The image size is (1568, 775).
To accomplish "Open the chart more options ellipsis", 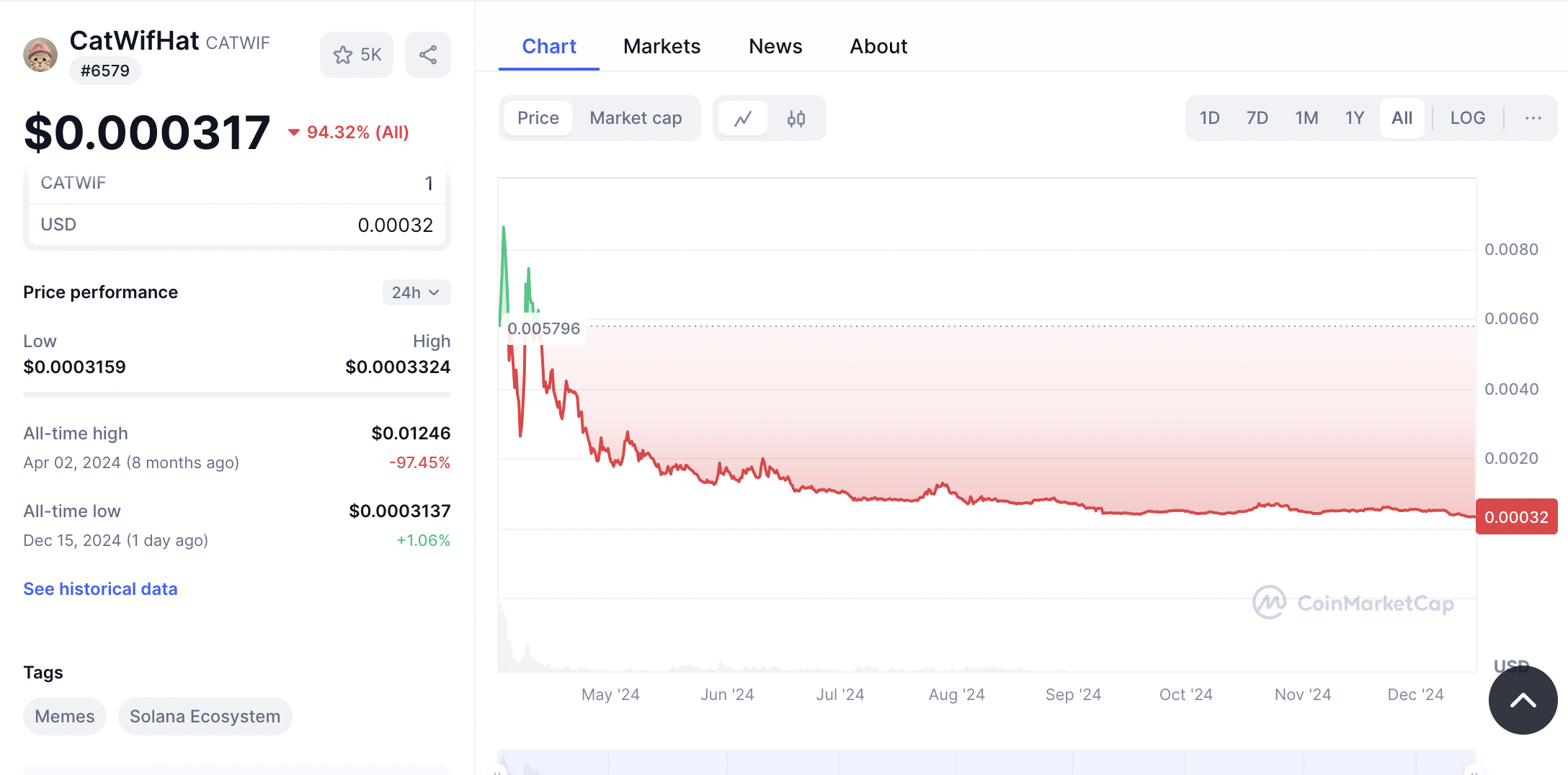I will [1533, 118].
